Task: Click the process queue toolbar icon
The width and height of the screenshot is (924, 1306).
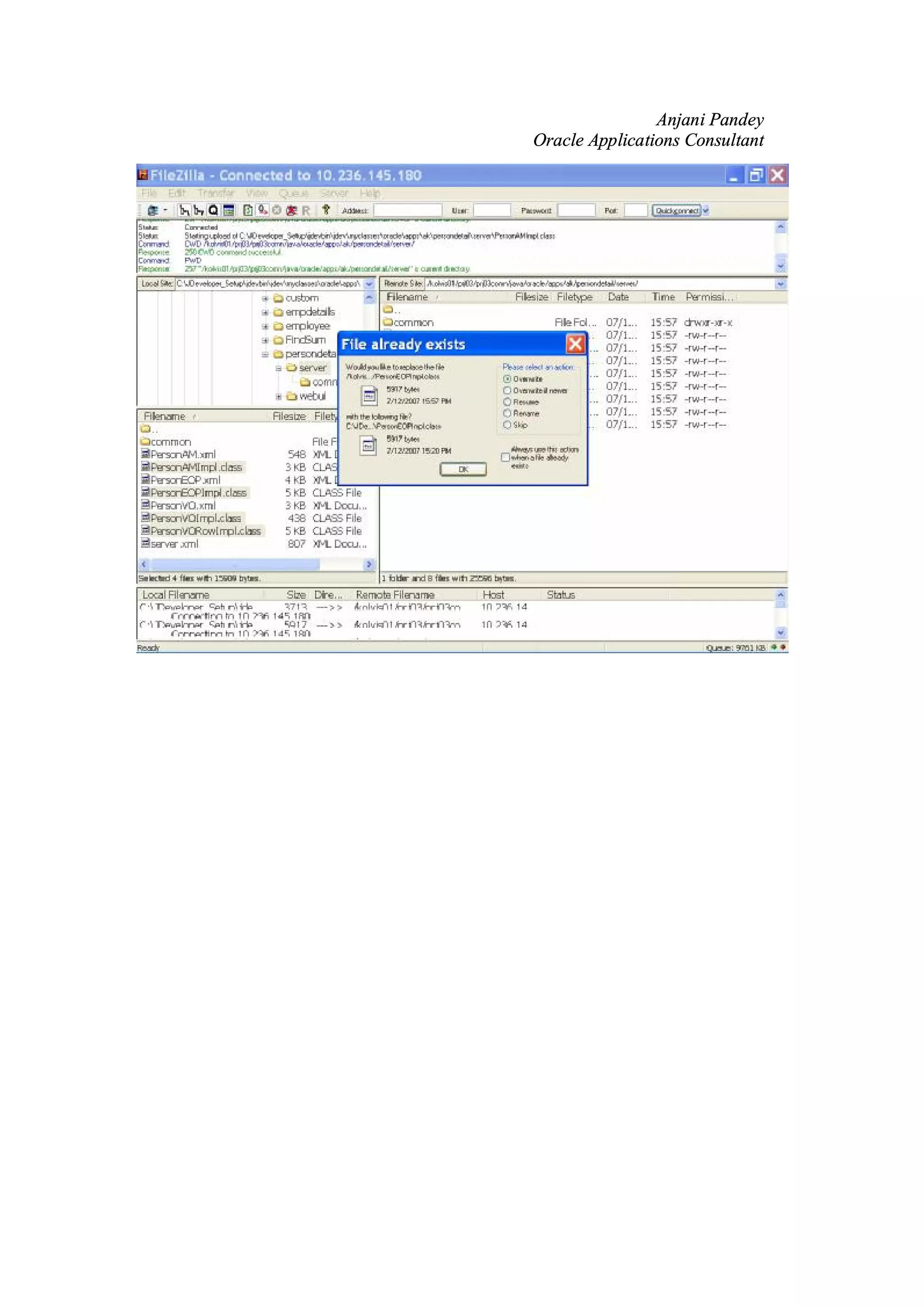Action: 262,211
